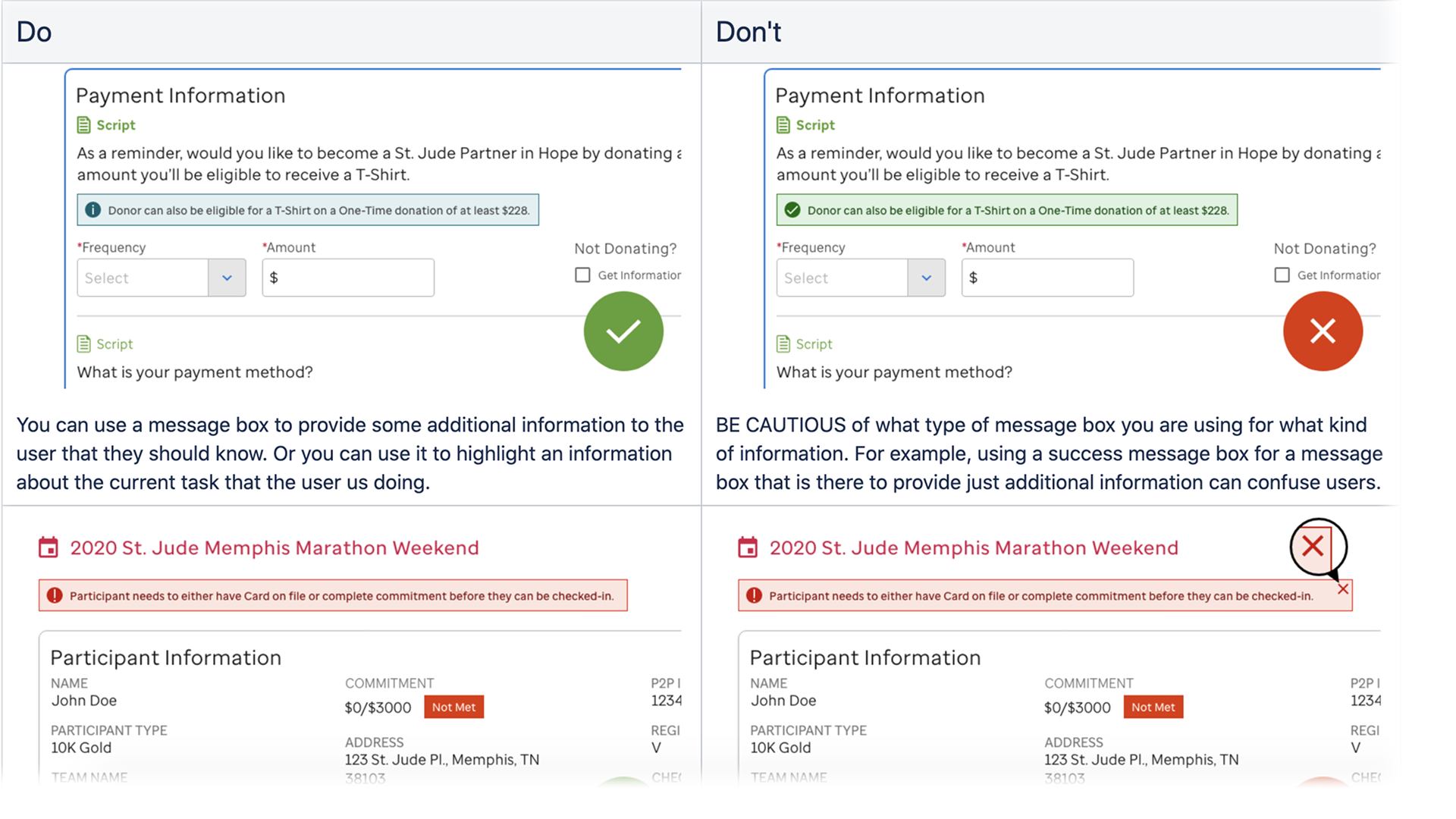The image size is (1456, 819).
Task: Check Get Information box in right panel
Action: click(x=1282, y=275)
